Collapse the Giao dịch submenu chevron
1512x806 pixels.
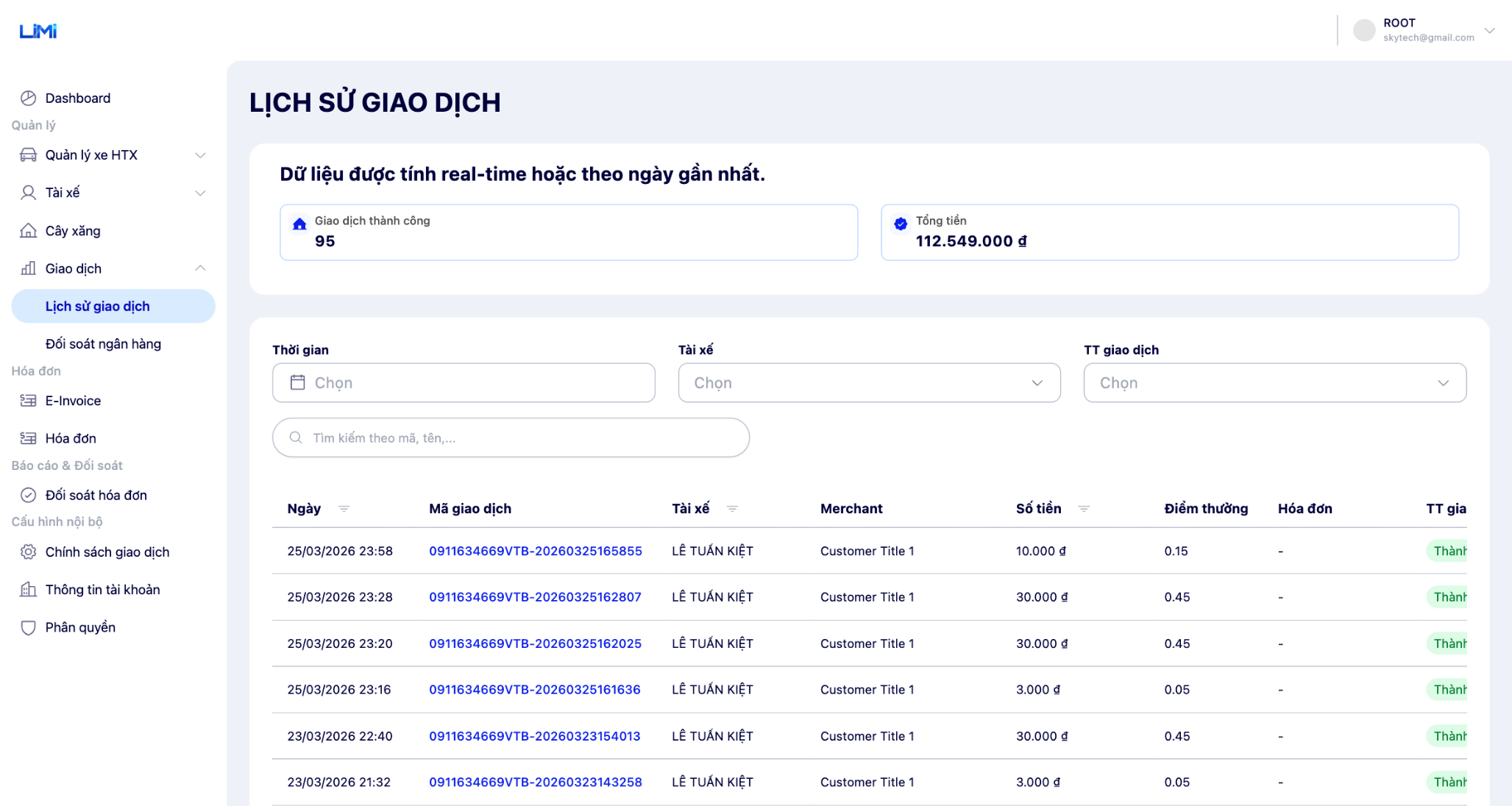pos(200,268)
